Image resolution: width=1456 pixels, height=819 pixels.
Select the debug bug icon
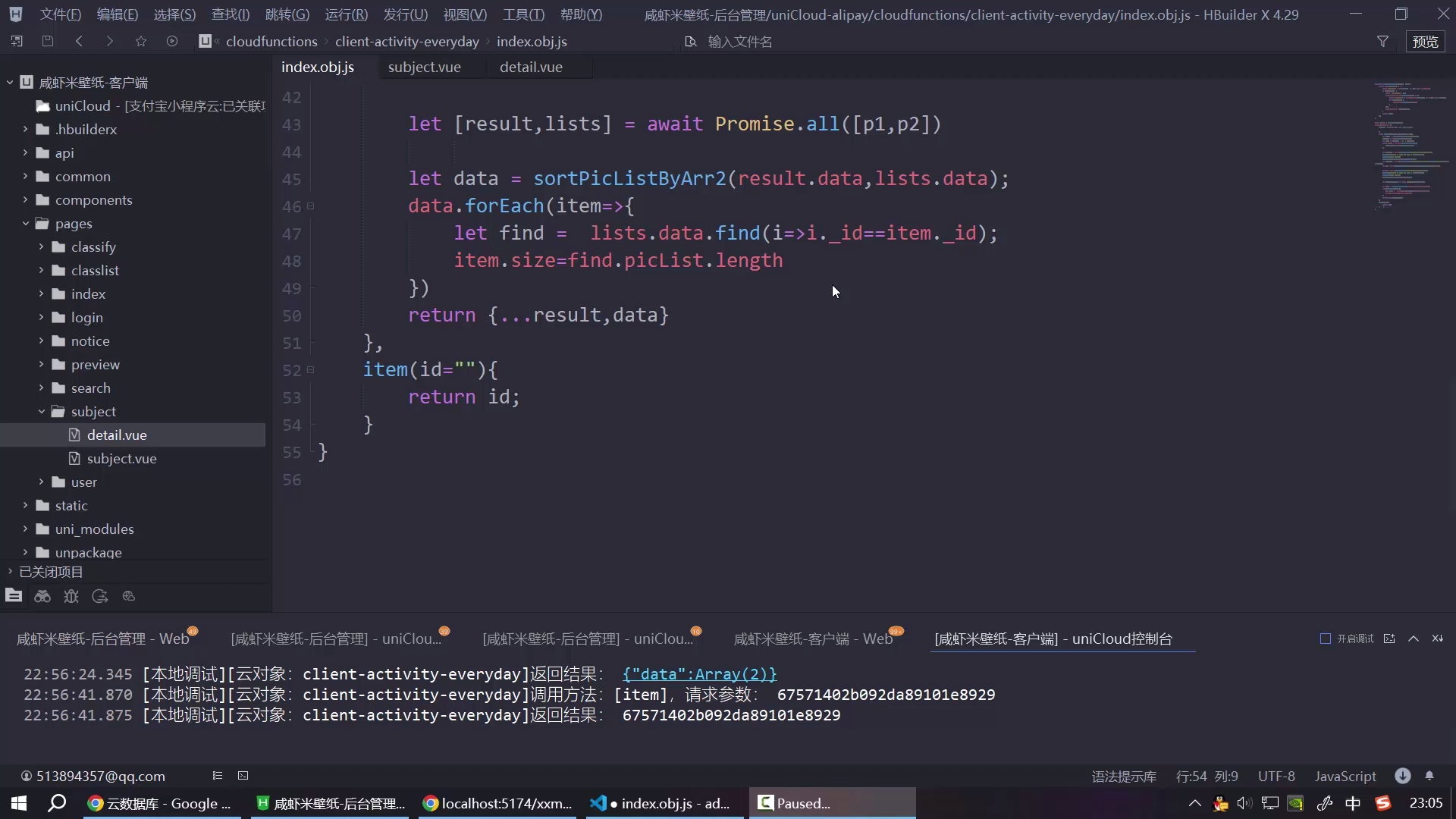click(71, 597)
